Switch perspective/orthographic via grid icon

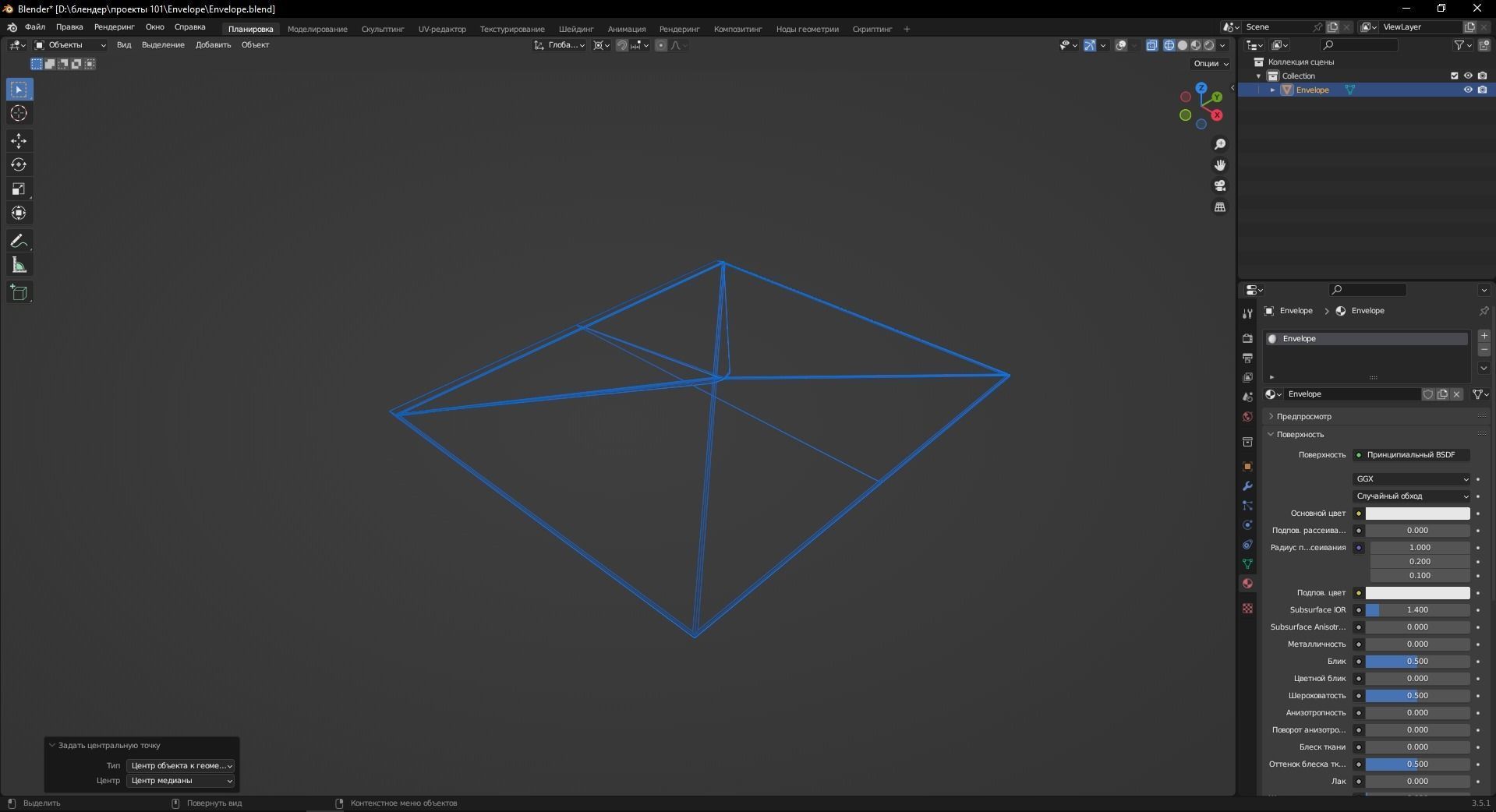point(1220,207)
